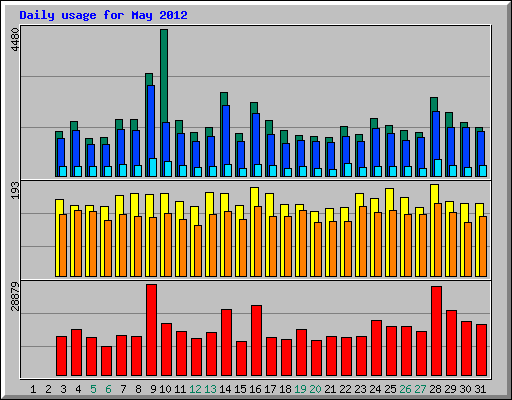Select day label 11

[180, 389]
